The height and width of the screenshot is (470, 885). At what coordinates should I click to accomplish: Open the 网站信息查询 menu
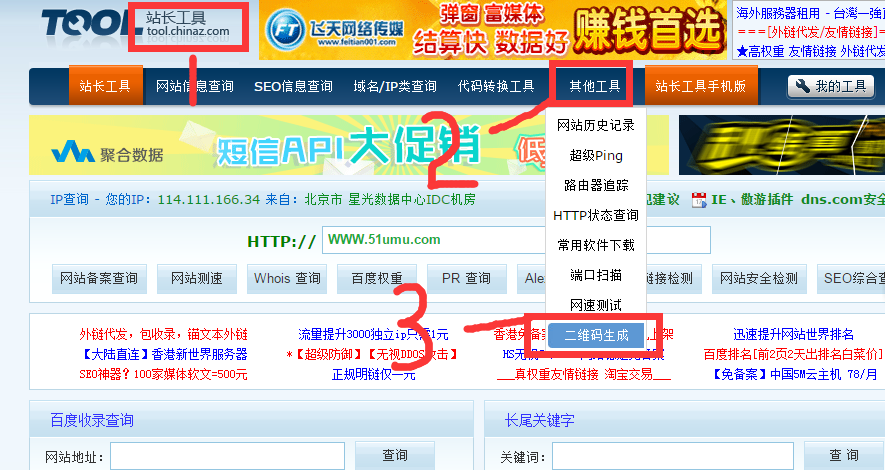click(x=195, y=86)
